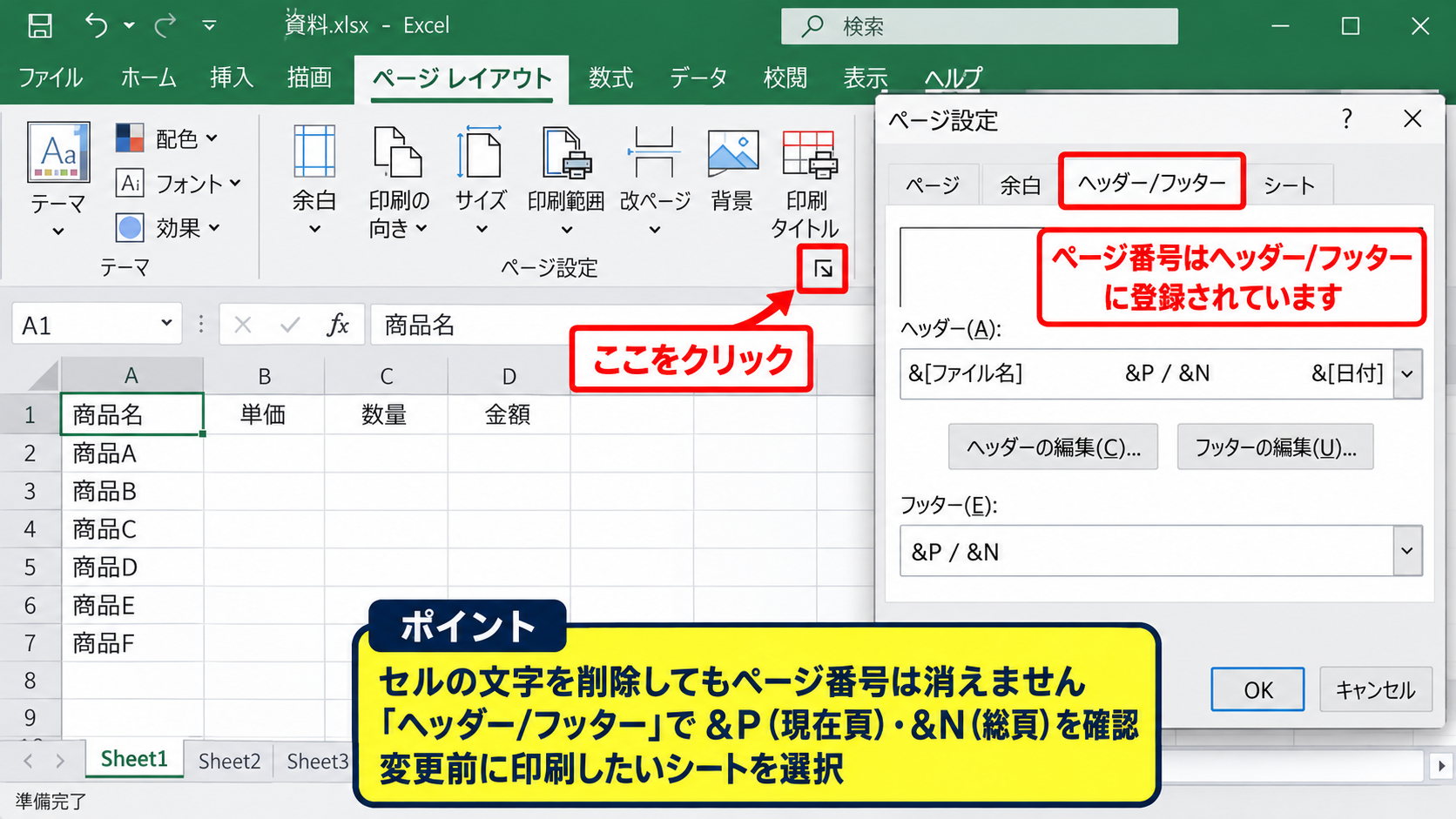Click the 余白 margins icon

pyautogui.click(x=314, y=152)
